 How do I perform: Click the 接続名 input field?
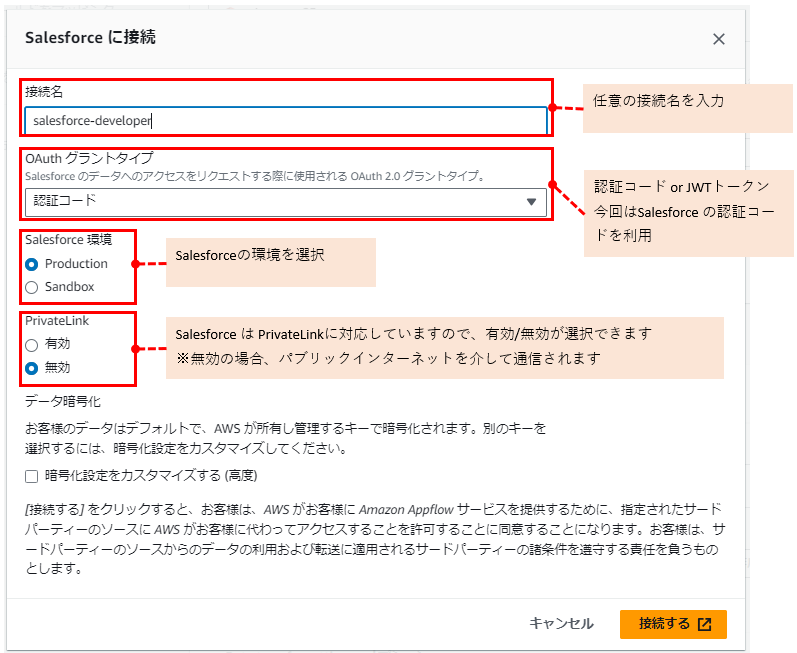pos(286,120)
